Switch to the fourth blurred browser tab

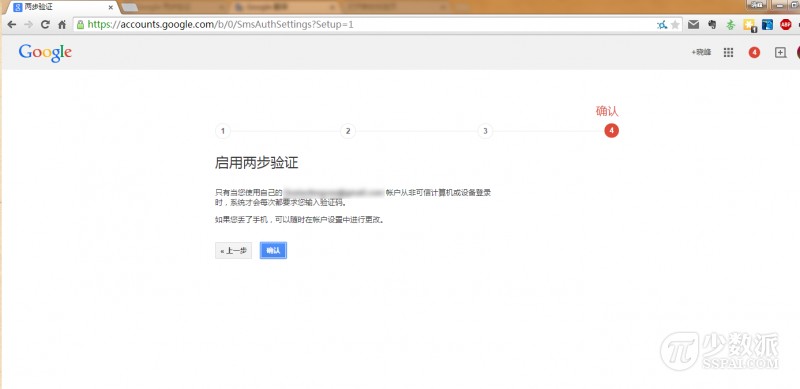(x=394, y=7)
